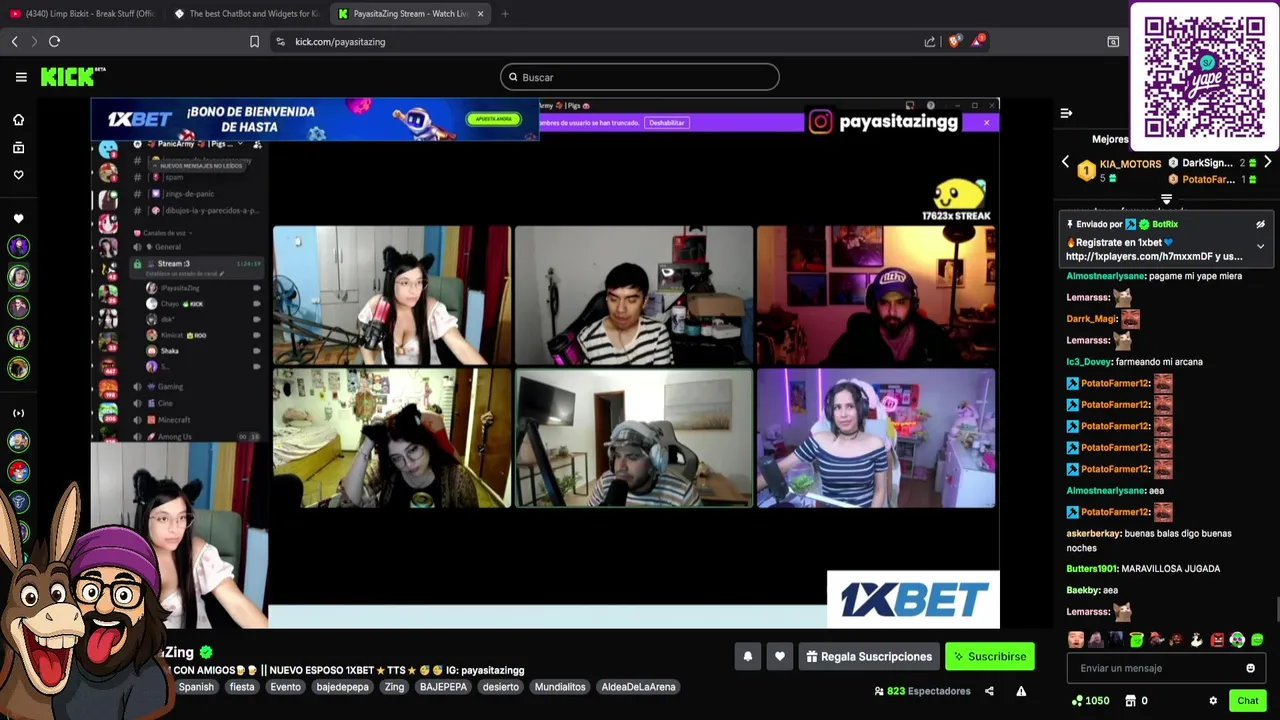The image size is (1280, 720).
Task: Open the 1XBET bono de bienvenida banner
Action: point(315,120)
